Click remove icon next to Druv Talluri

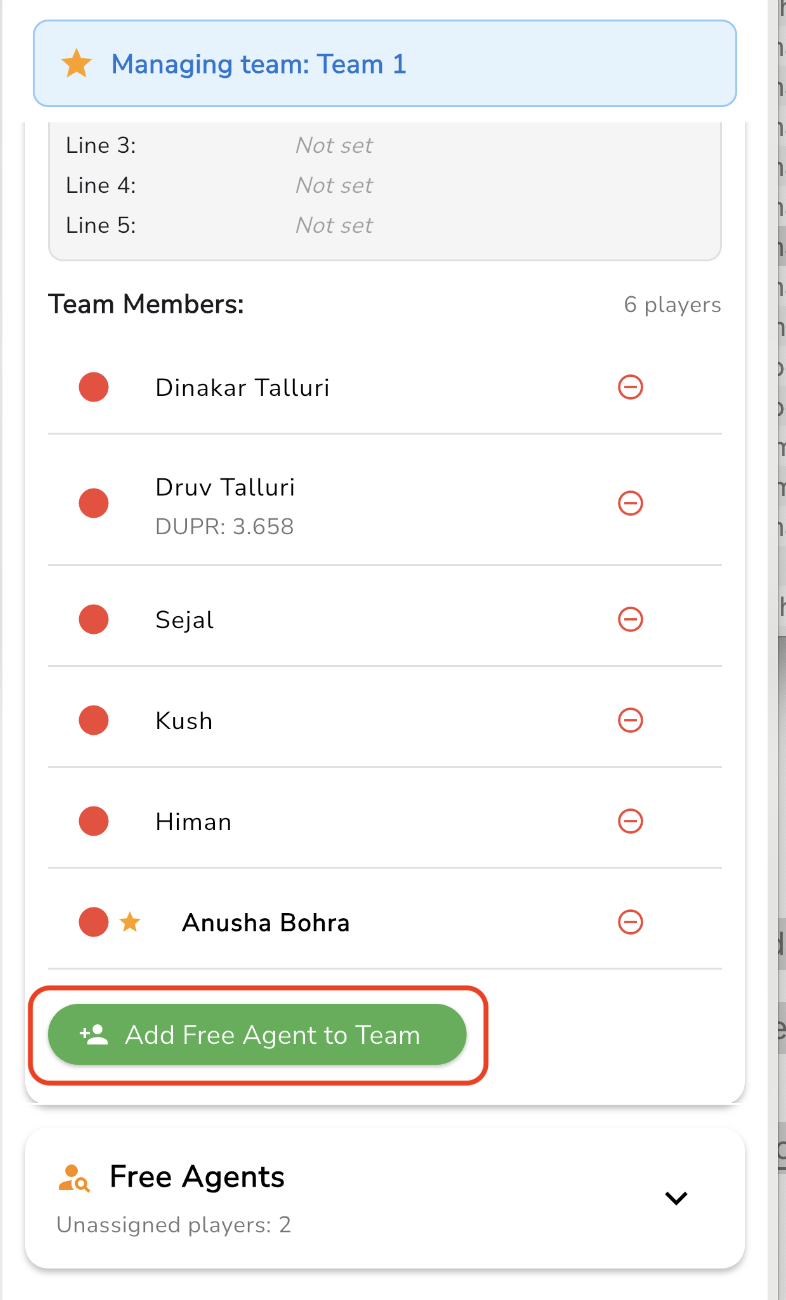(630, 503)
